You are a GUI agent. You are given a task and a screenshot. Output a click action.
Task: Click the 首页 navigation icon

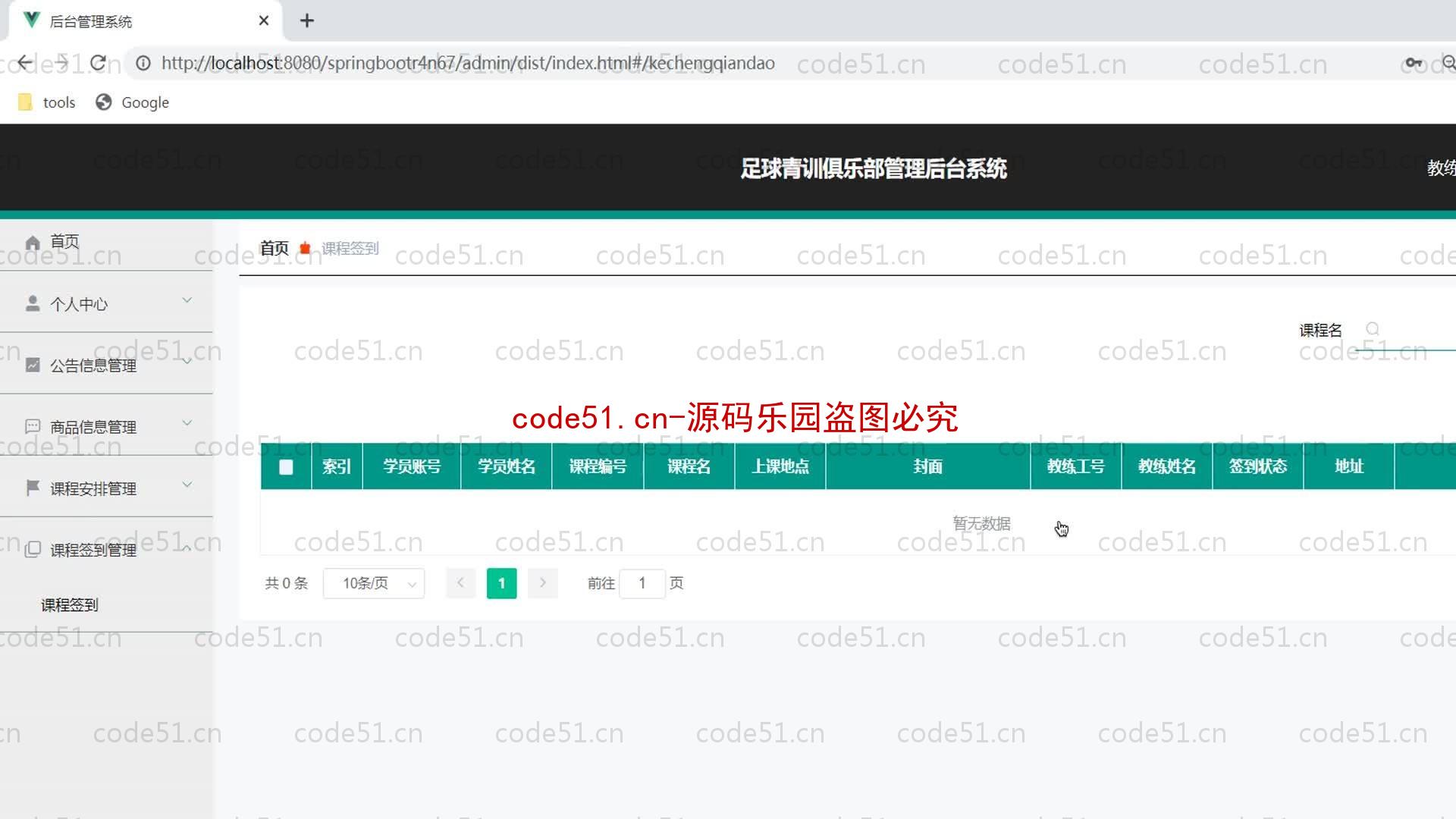34,241
